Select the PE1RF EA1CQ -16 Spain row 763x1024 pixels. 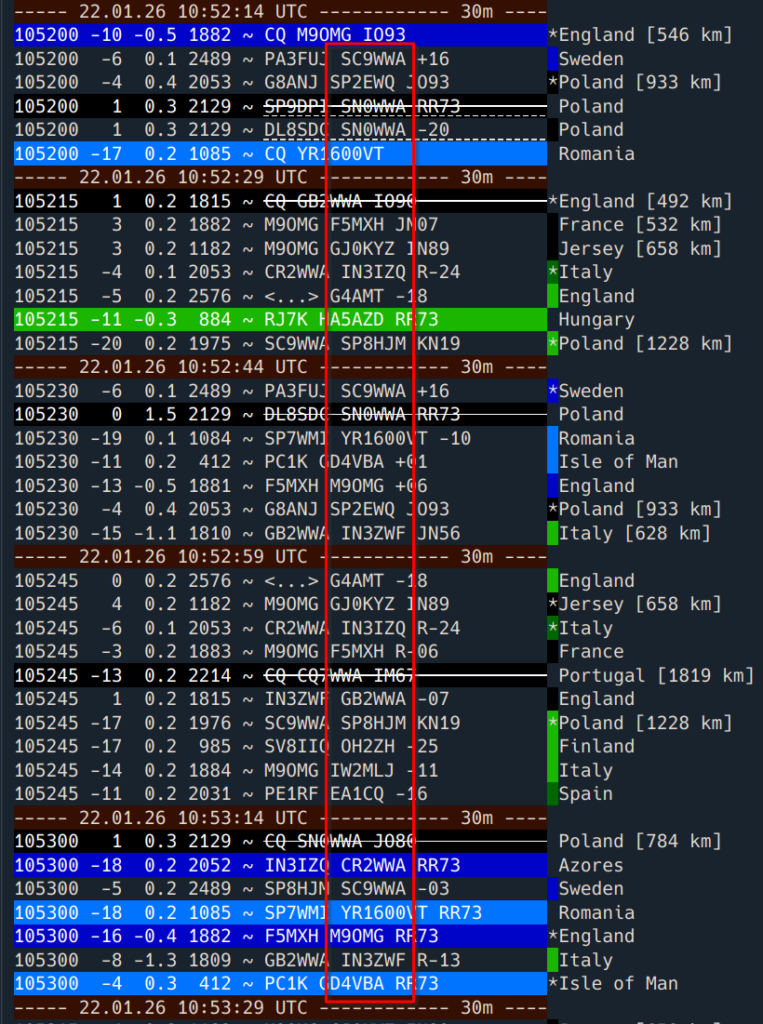(280, 794)
